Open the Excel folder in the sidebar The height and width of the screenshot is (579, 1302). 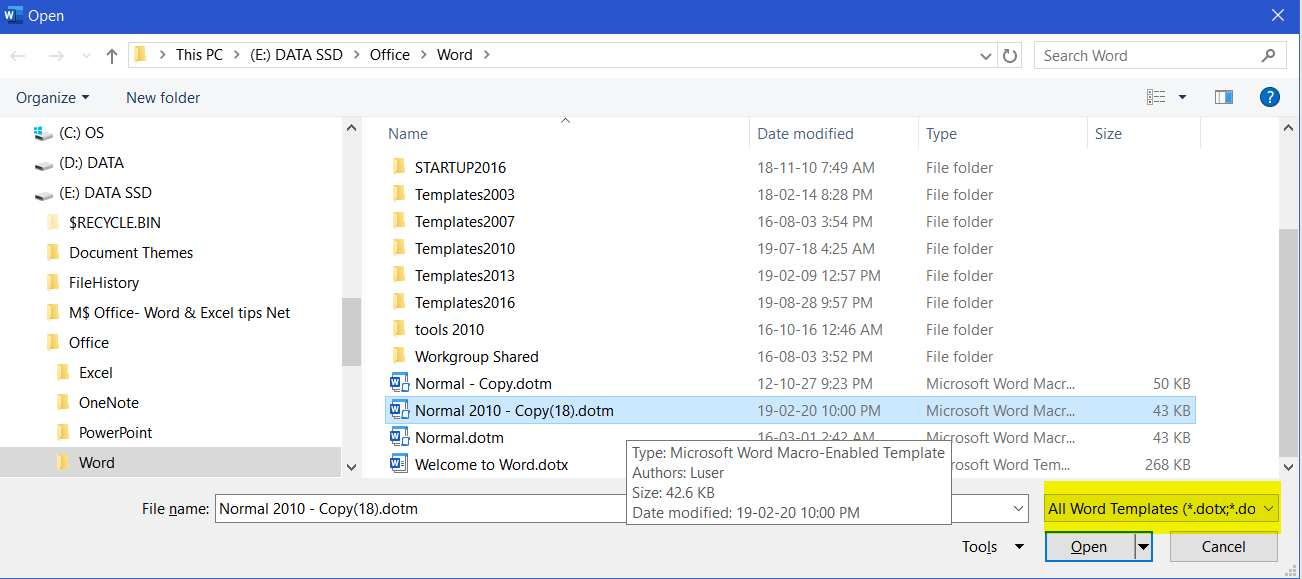pos(95,372)
